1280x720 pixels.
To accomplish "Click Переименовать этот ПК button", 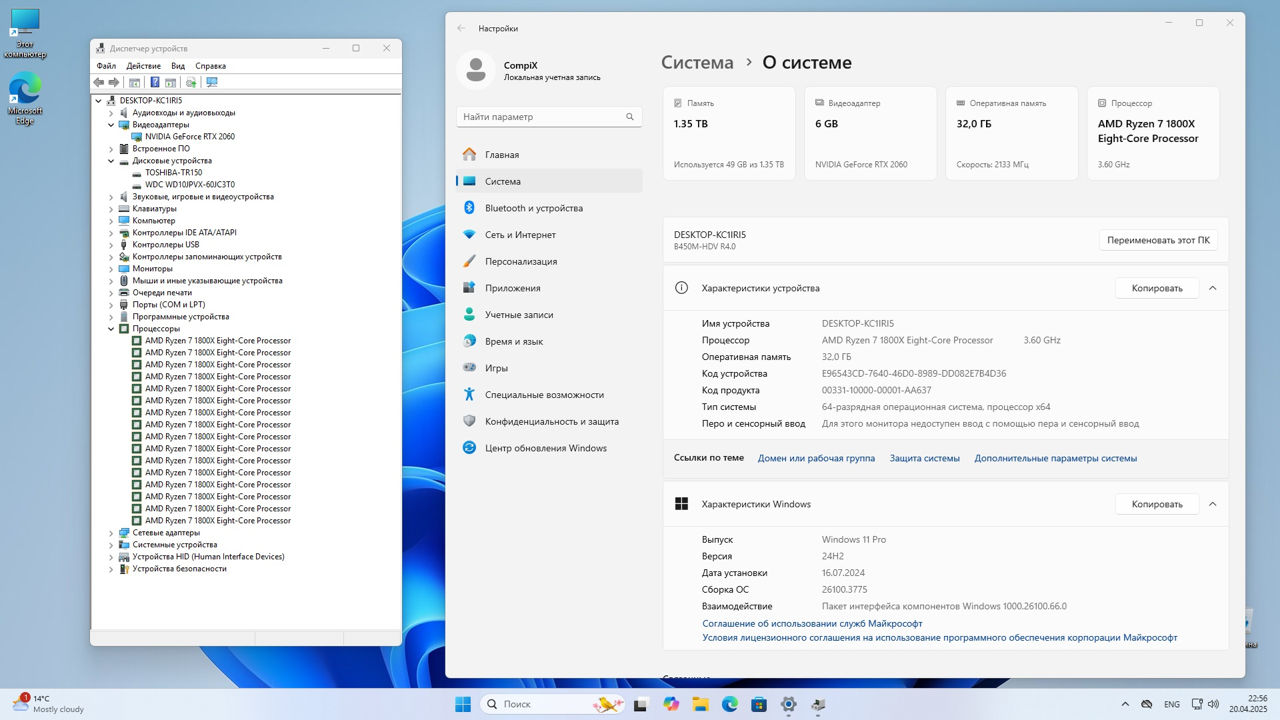I will (x=1158, y=240).
